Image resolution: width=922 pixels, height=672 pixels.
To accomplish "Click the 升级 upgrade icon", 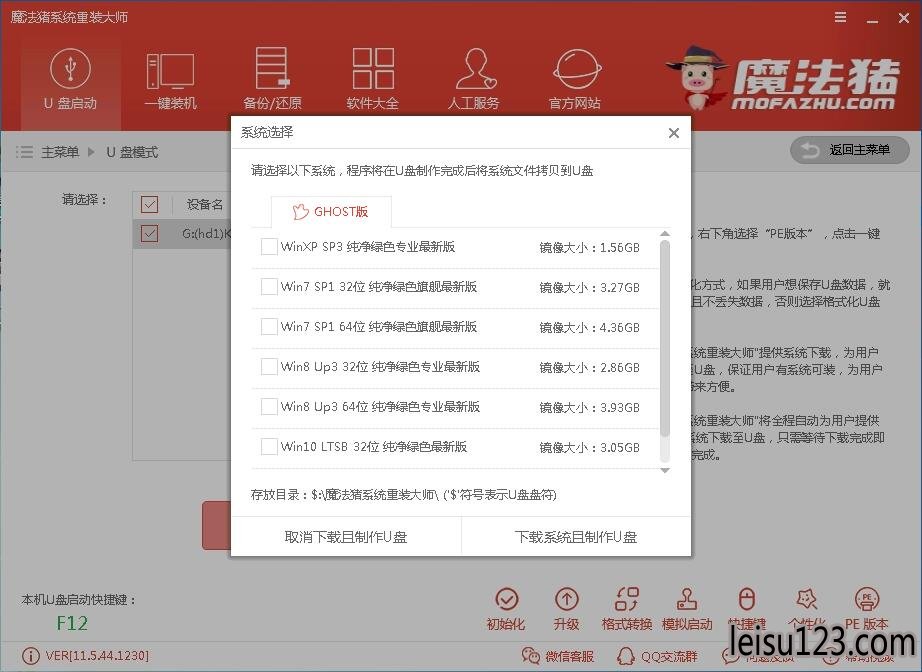I will (566, 609).
